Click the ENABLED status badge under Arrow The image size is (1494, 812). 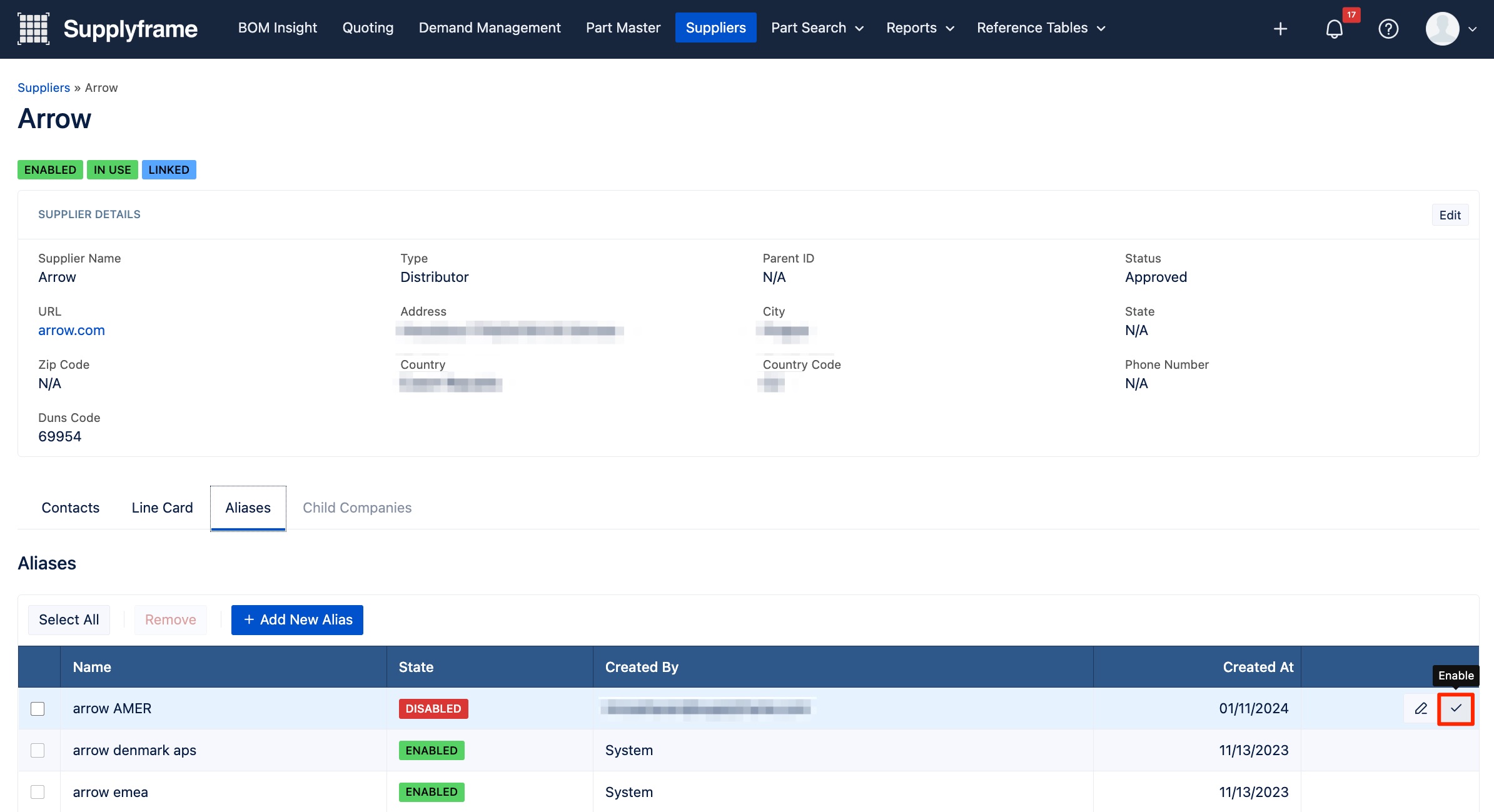[x=50, y=170]
